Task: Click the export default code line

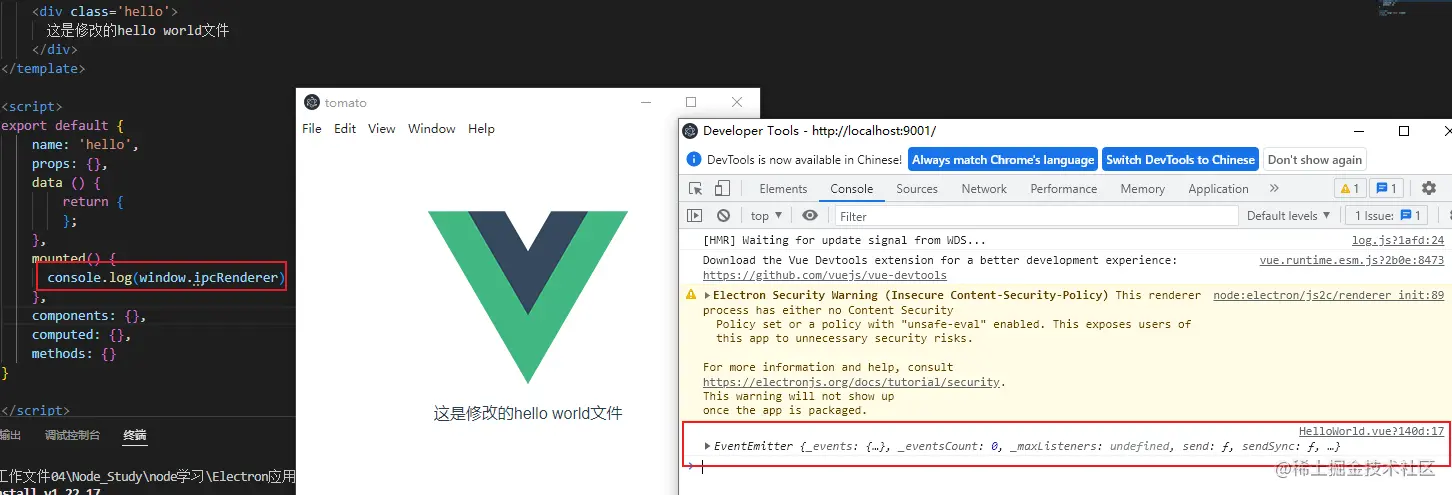Action: [62, 125]
